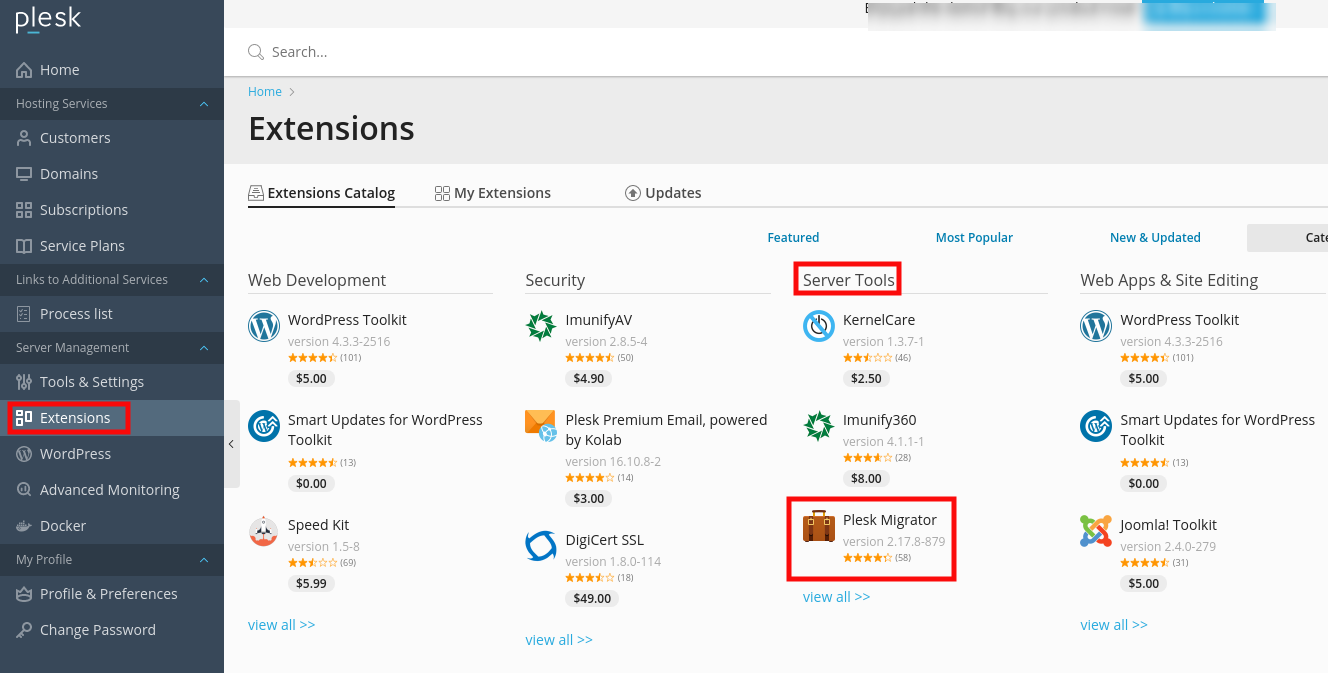1328x673 pixels.
Task: Follow the Home breadcrumb link
Action: pyautogui.click(x=265, y=91)
